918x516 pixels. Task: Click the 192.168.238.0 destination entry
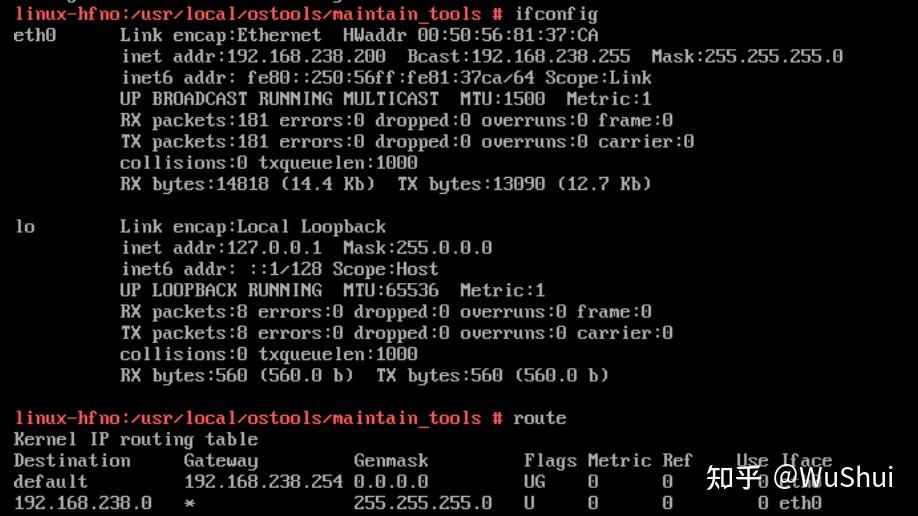tap(83, 503)
